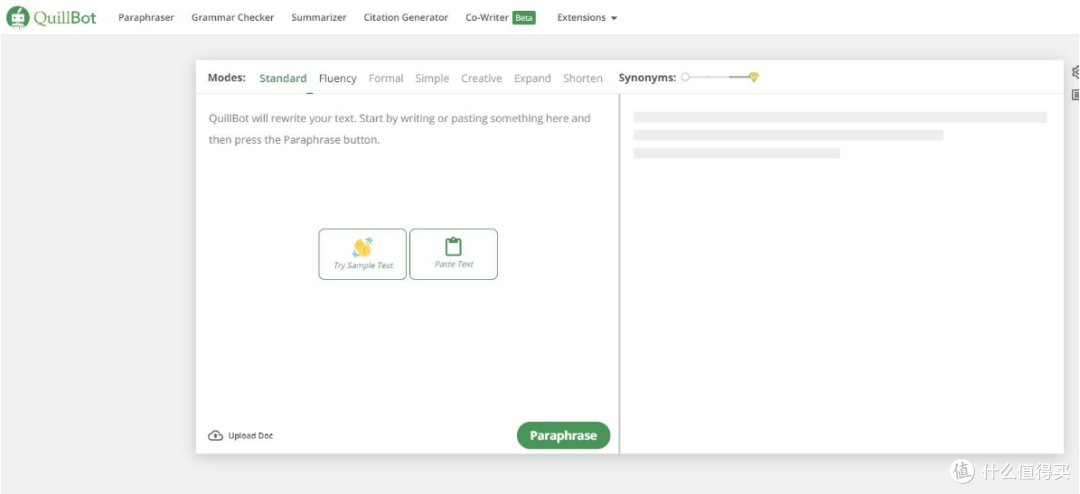Click the paraphrased output panel
The height and width of the screenshot is (494, 1080).
click(842, 274)
